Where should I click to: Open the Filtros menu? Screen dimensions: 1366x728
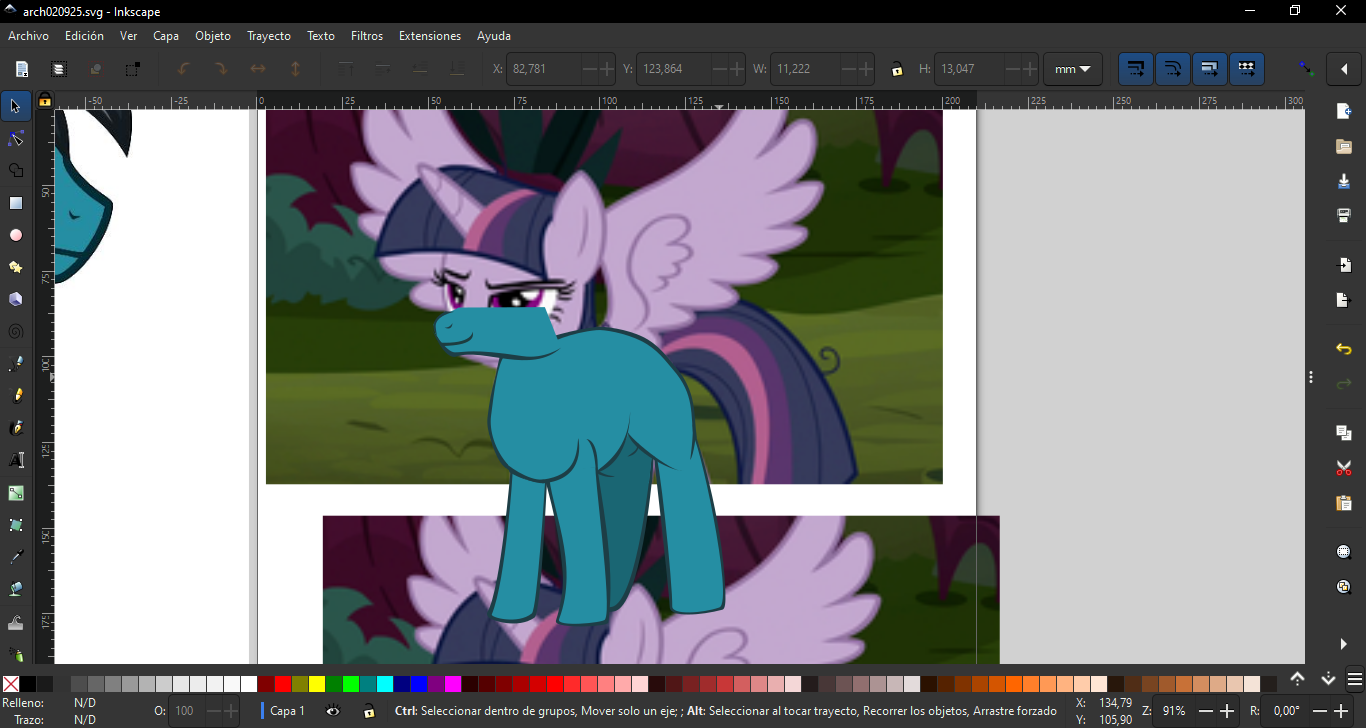(x=367, y=36)
